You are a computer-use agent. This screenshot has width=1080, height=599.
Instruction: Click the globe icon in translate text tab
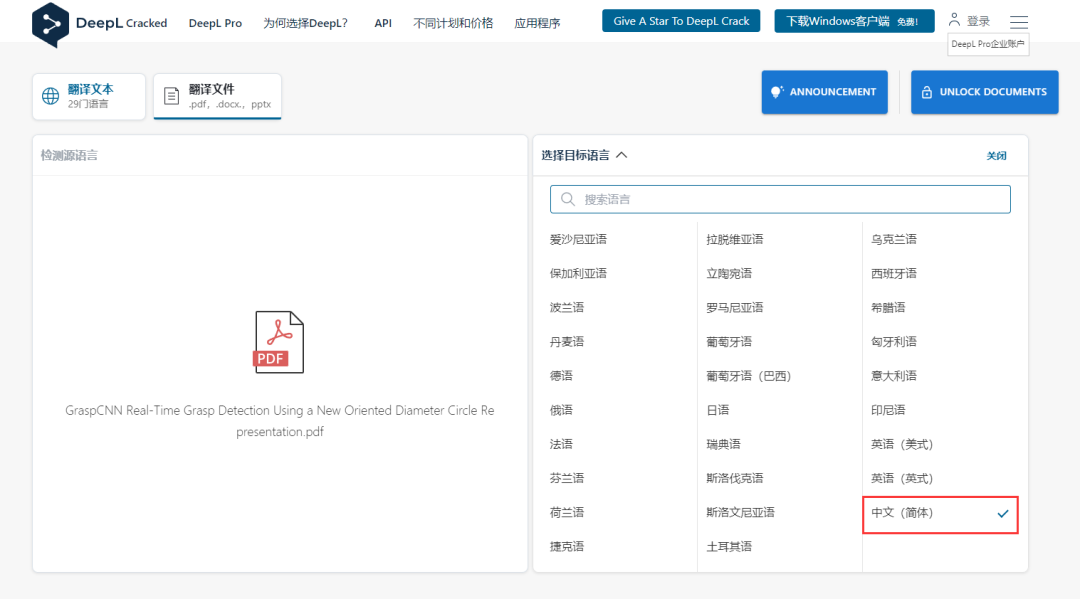(50, 96)
